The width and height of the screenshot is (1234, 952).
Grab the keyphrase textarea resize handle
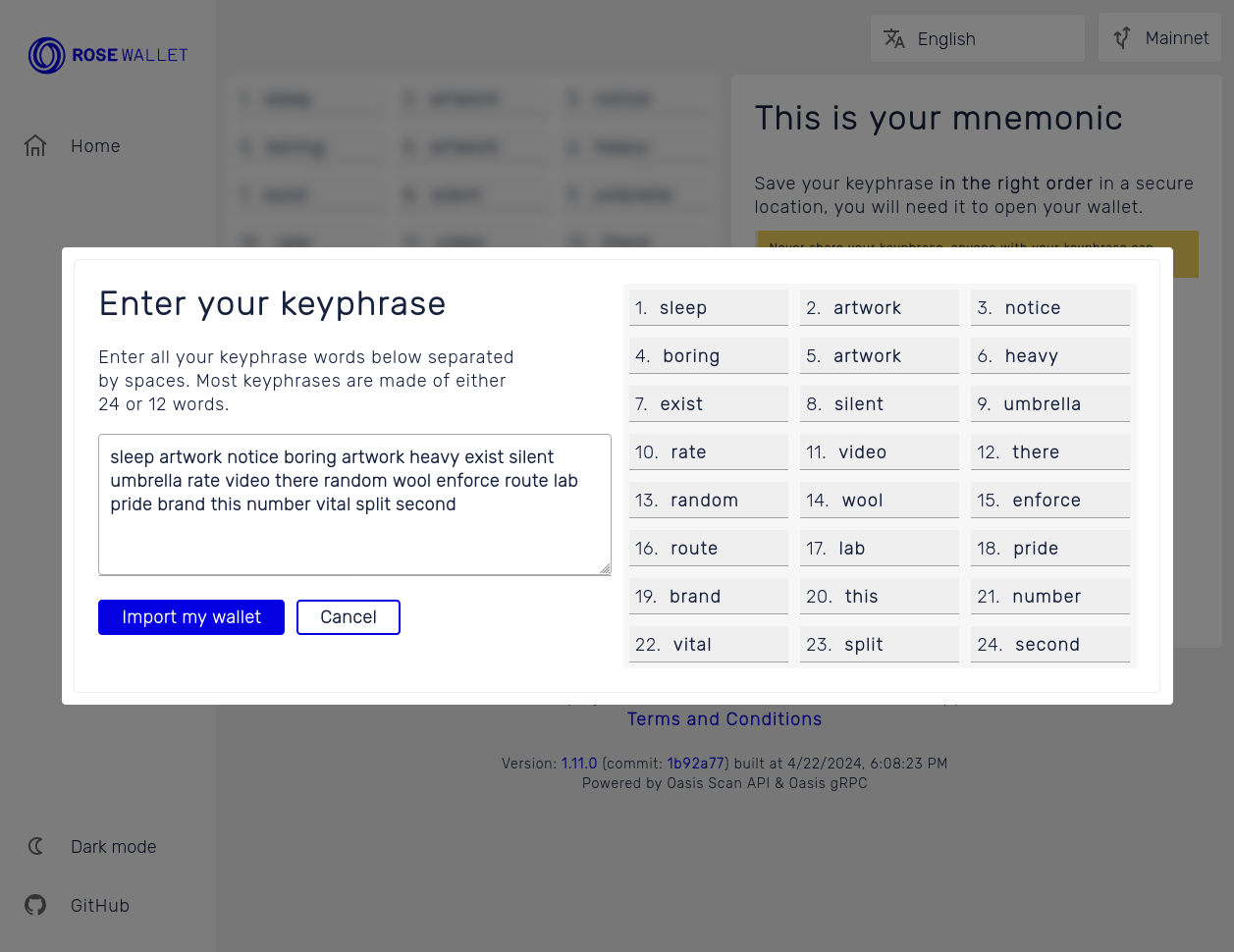point(605,568)
